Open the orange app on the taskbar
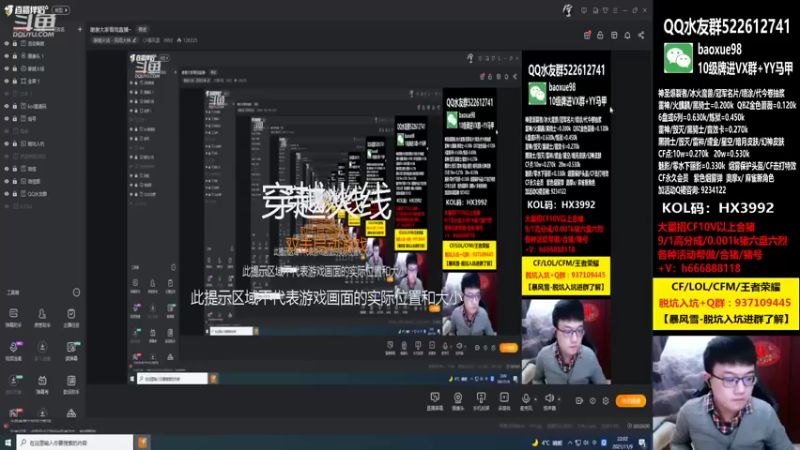This screenshot has height=450, width=800. [x=142, y=442]
